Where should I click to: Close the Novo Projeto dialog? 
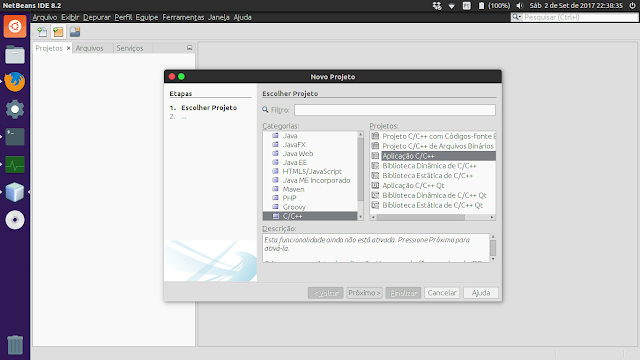coord(172,76)
